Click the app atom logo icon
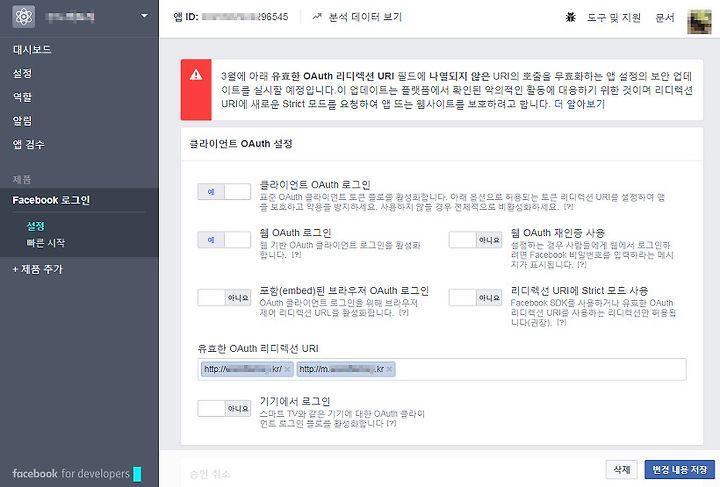The image size is (720, 487). coord(23,17)
